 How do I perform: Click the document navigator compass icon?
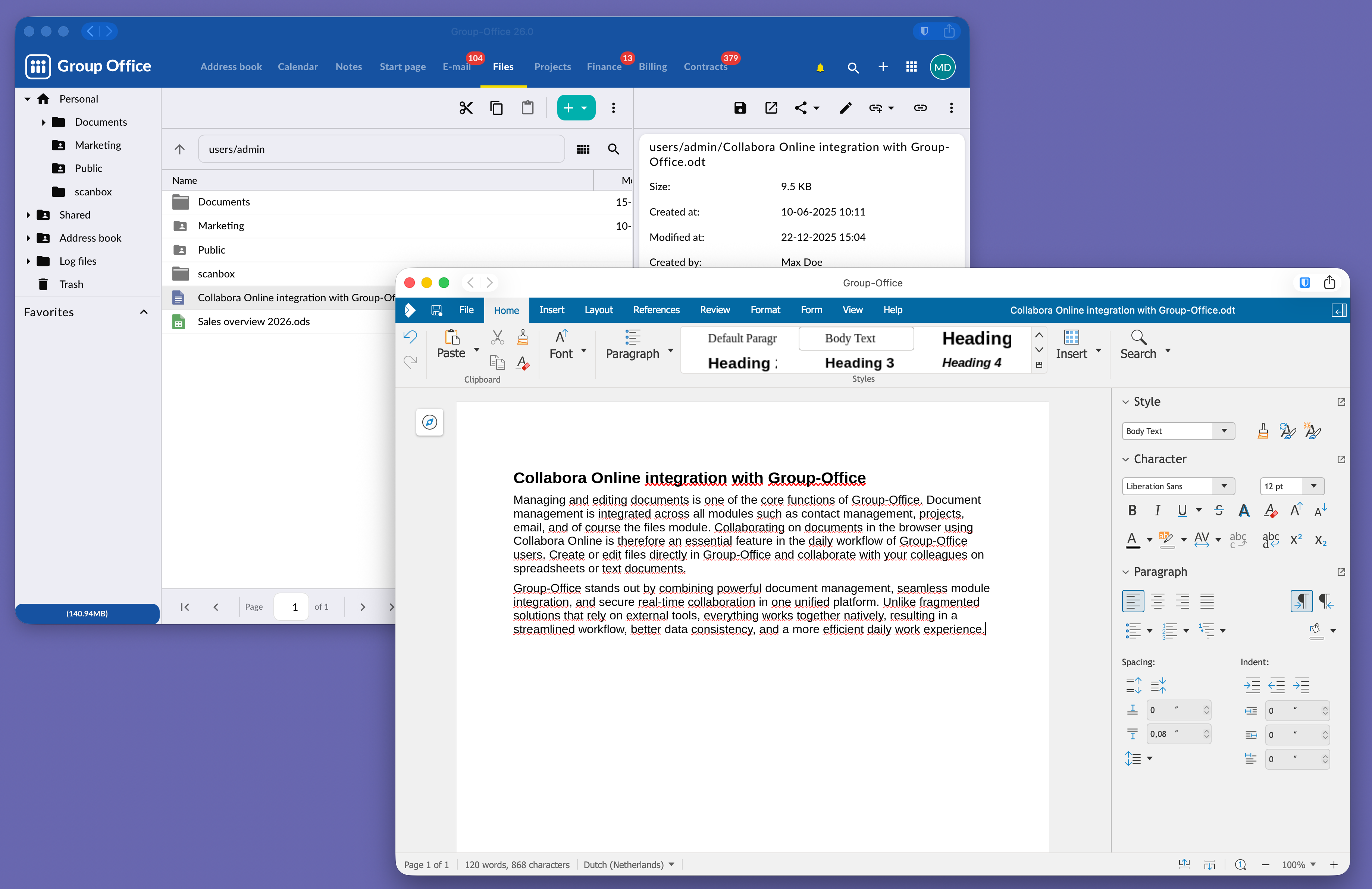pyautogui.click(x=429, y=422)
